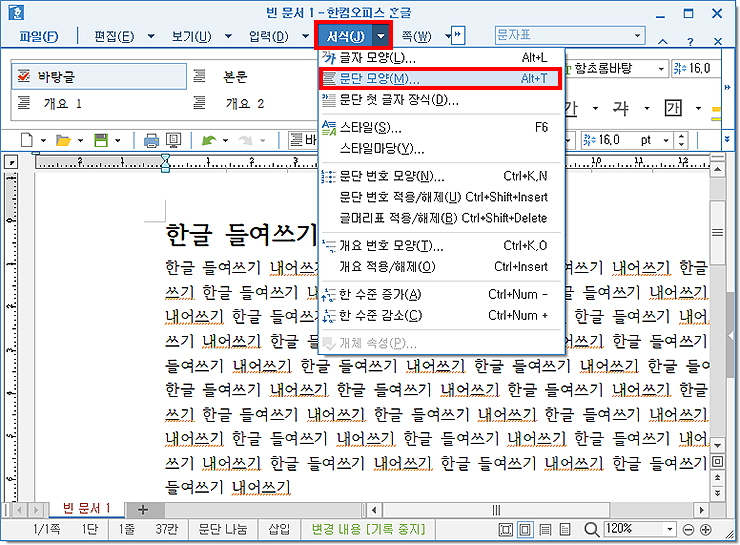The width and height of the screenshot is (740, 545).
Task: Click the boxed 가 character border icon
Action: 673,109
